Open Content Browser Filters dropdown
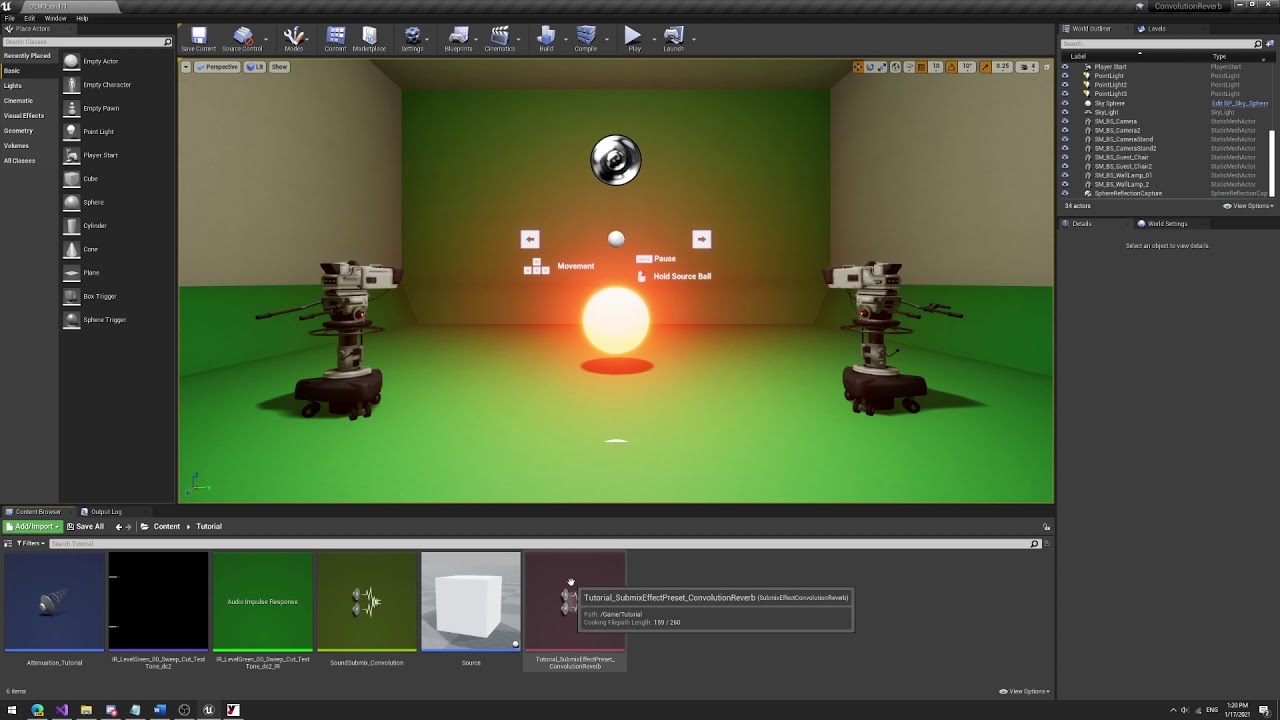This screenshot has width=1280, height=720. coord(30,544)
